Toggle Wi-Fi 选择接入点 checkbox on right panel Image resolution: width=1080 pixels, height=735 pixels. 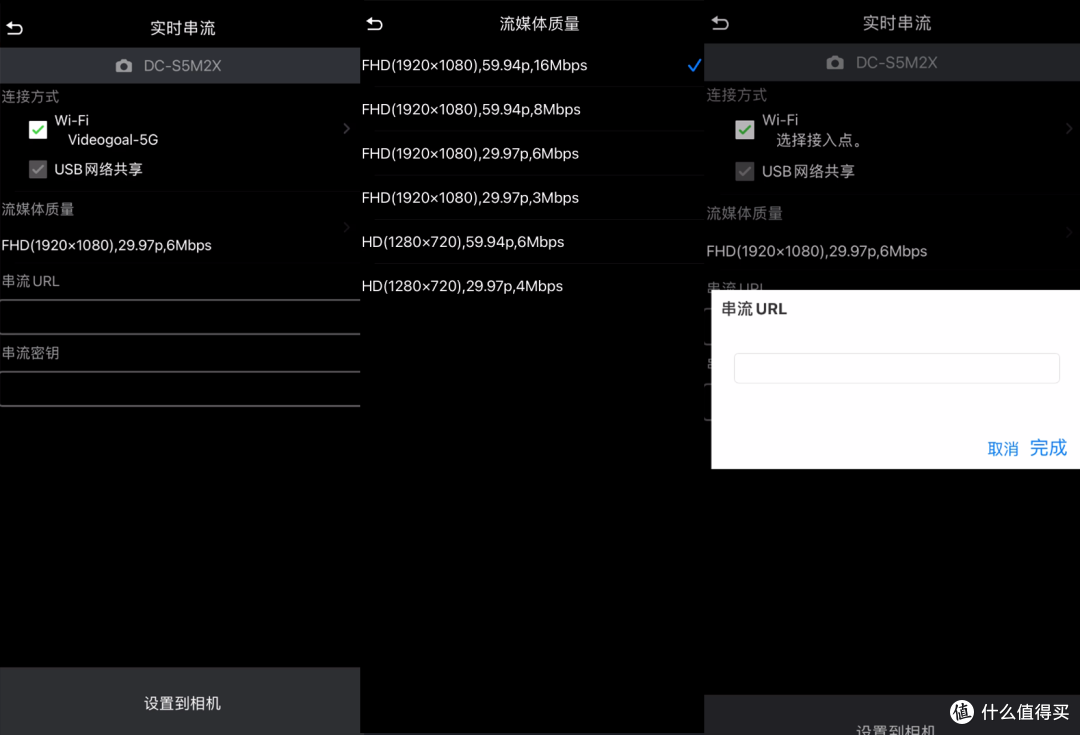point(744,129)
